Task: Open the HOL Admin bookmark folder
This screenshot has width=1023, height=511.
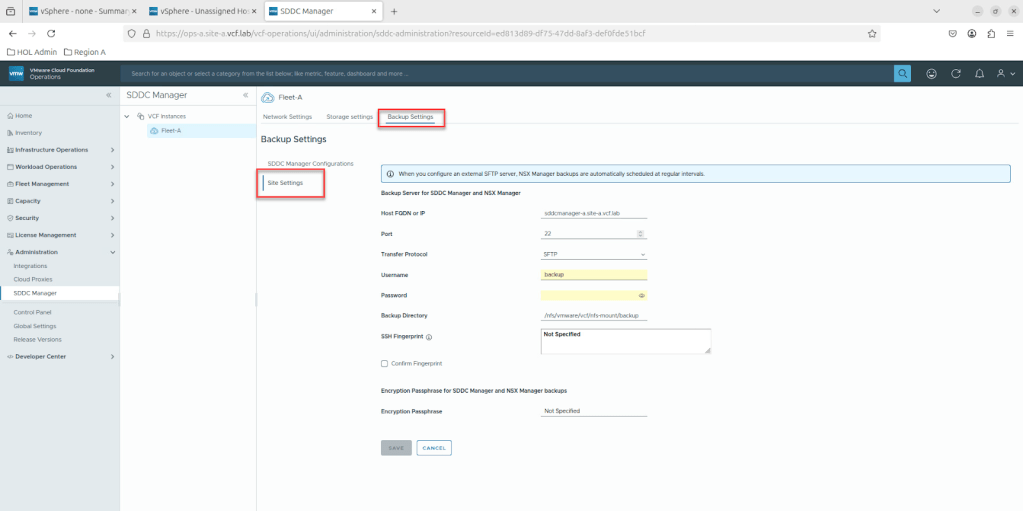Action: 32,52
